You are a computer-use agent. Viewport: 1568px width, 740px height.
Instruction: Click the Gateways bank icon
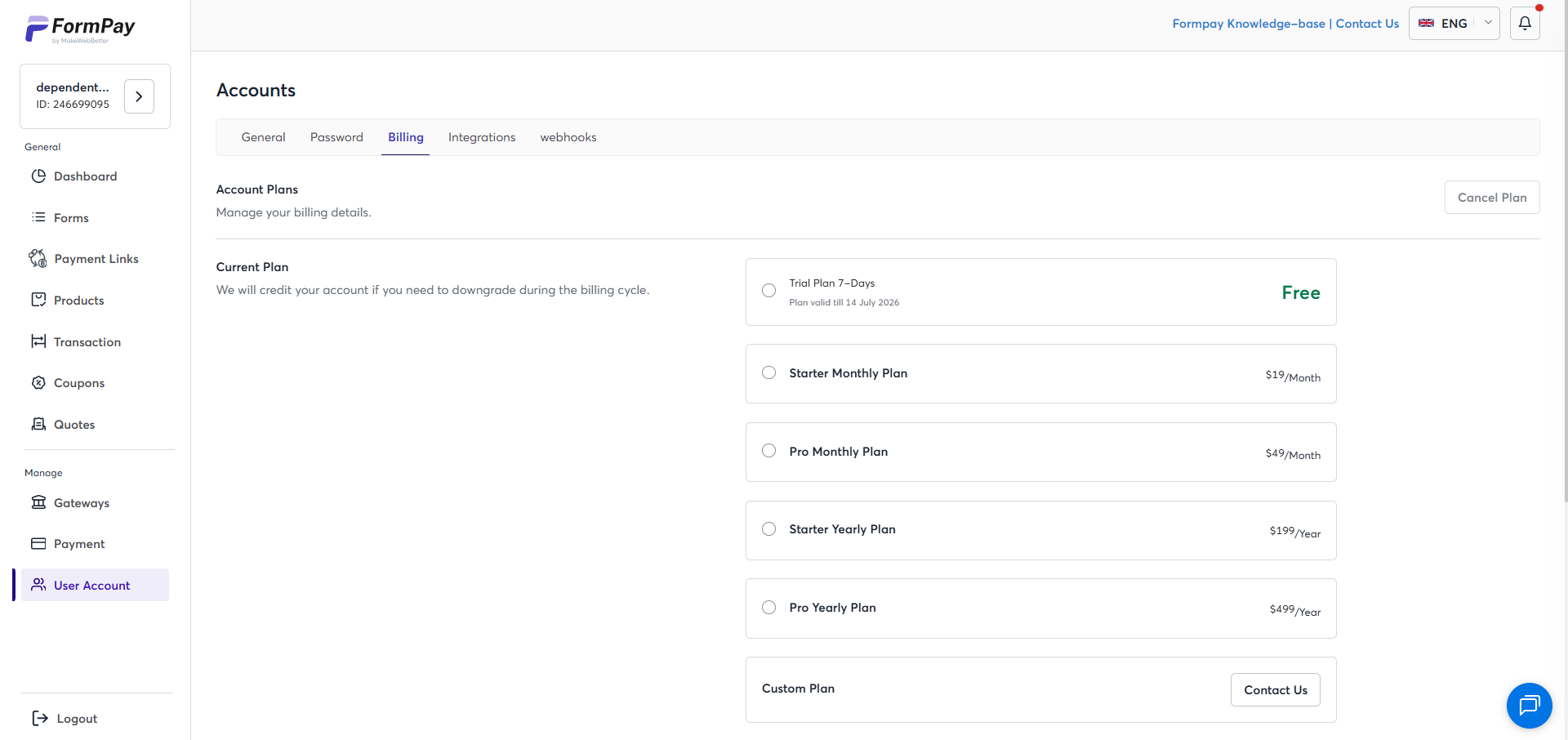tap(38, 502)
